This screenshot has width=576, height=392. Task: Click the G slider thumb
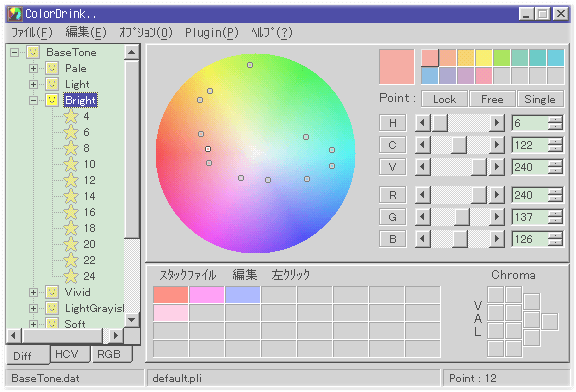tap(462, 217)
